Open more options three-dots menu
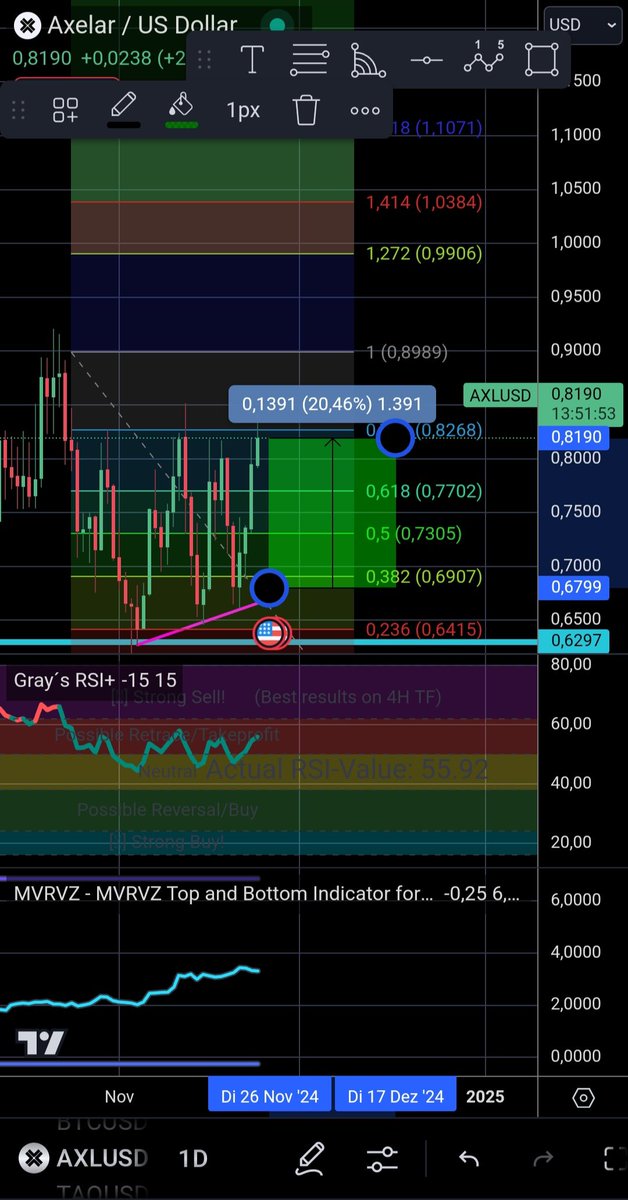Viewport: 628px width, 1200px height. point(365,110)
